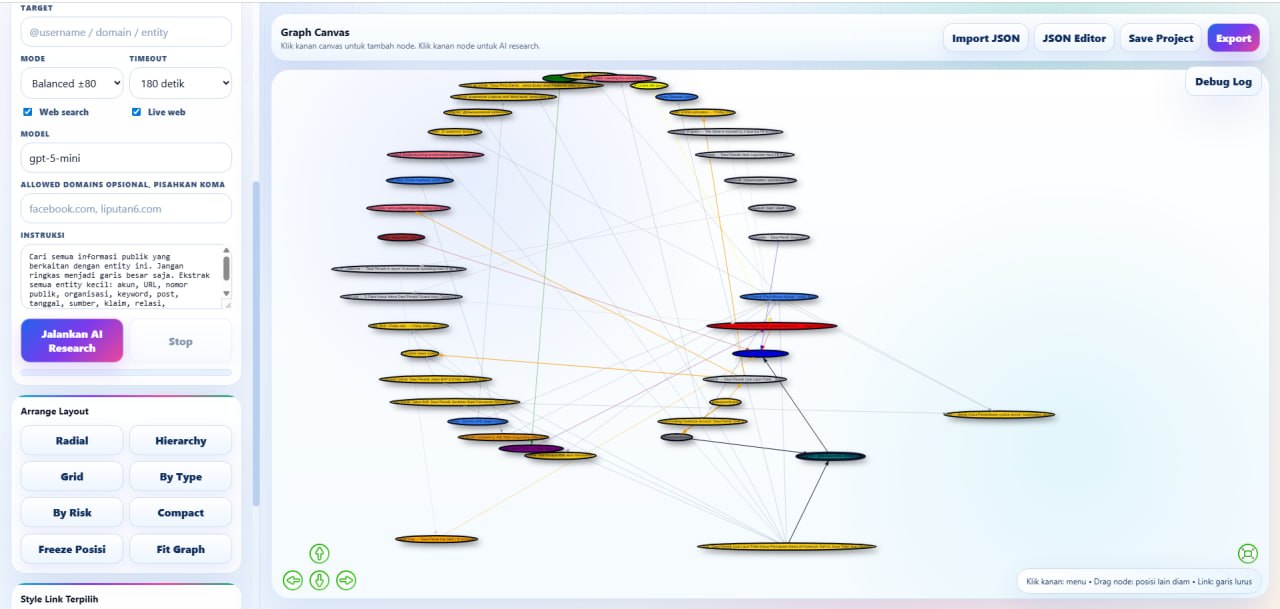
Task: Toggle the Live web checkbox
Action: [136, 112]
